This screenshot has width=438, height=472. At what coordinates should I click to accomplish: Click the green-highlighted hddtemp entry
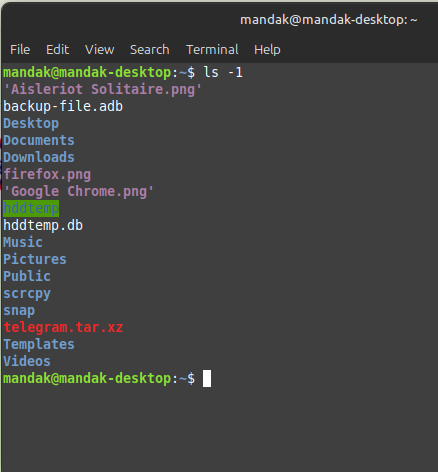click(31, 209)
